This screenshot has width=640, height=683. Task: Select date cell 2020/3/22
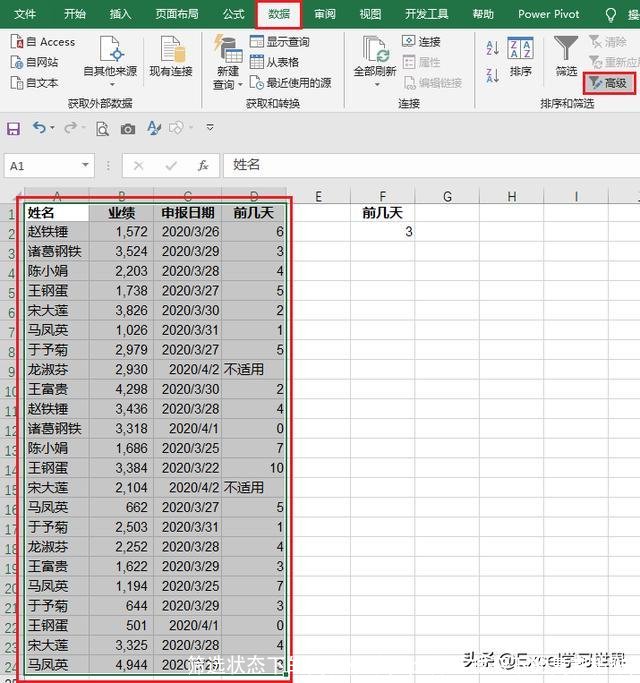(x=187, y=468)
